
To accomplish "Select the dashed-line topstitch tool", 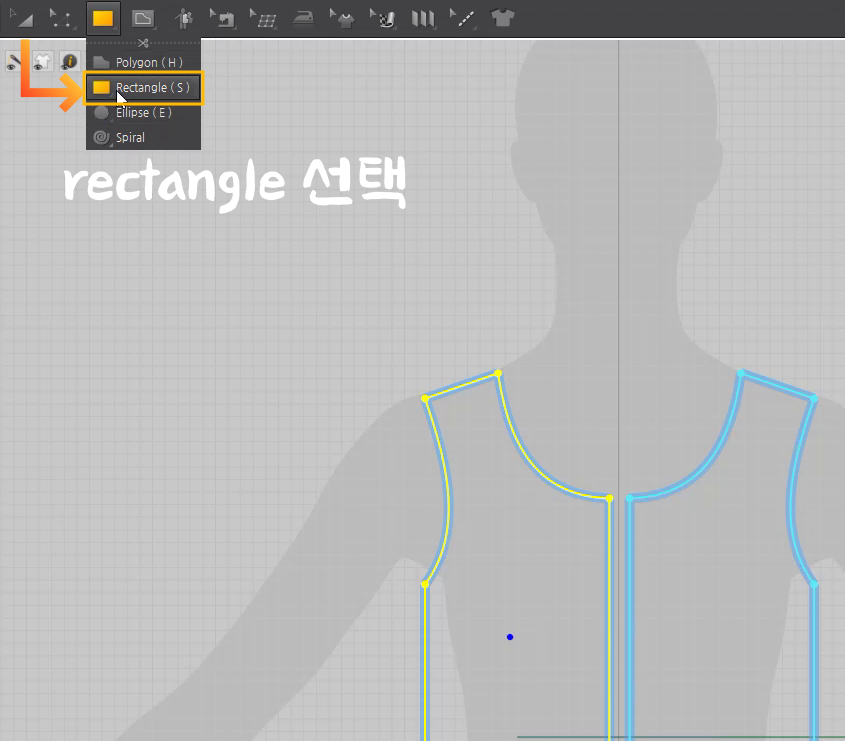I will click(x=462, y=19).
